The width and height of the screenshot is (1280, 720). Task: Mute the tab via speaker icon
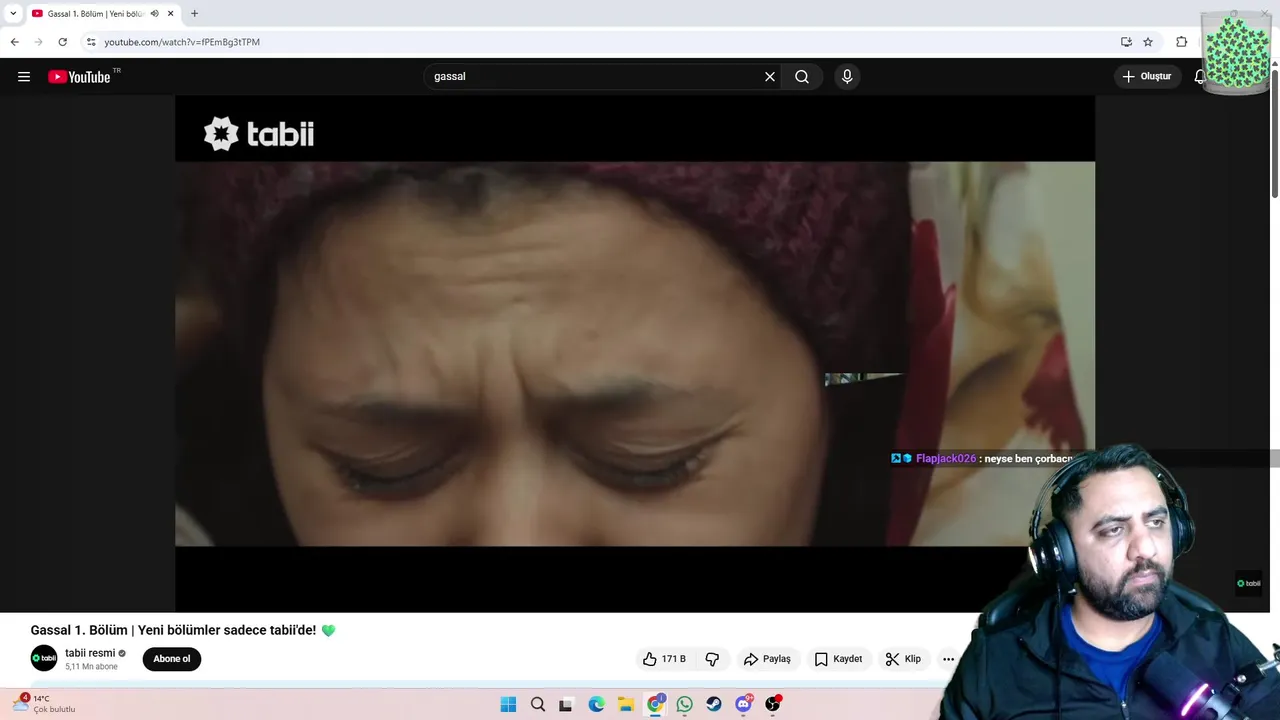[x=154, y=14]
